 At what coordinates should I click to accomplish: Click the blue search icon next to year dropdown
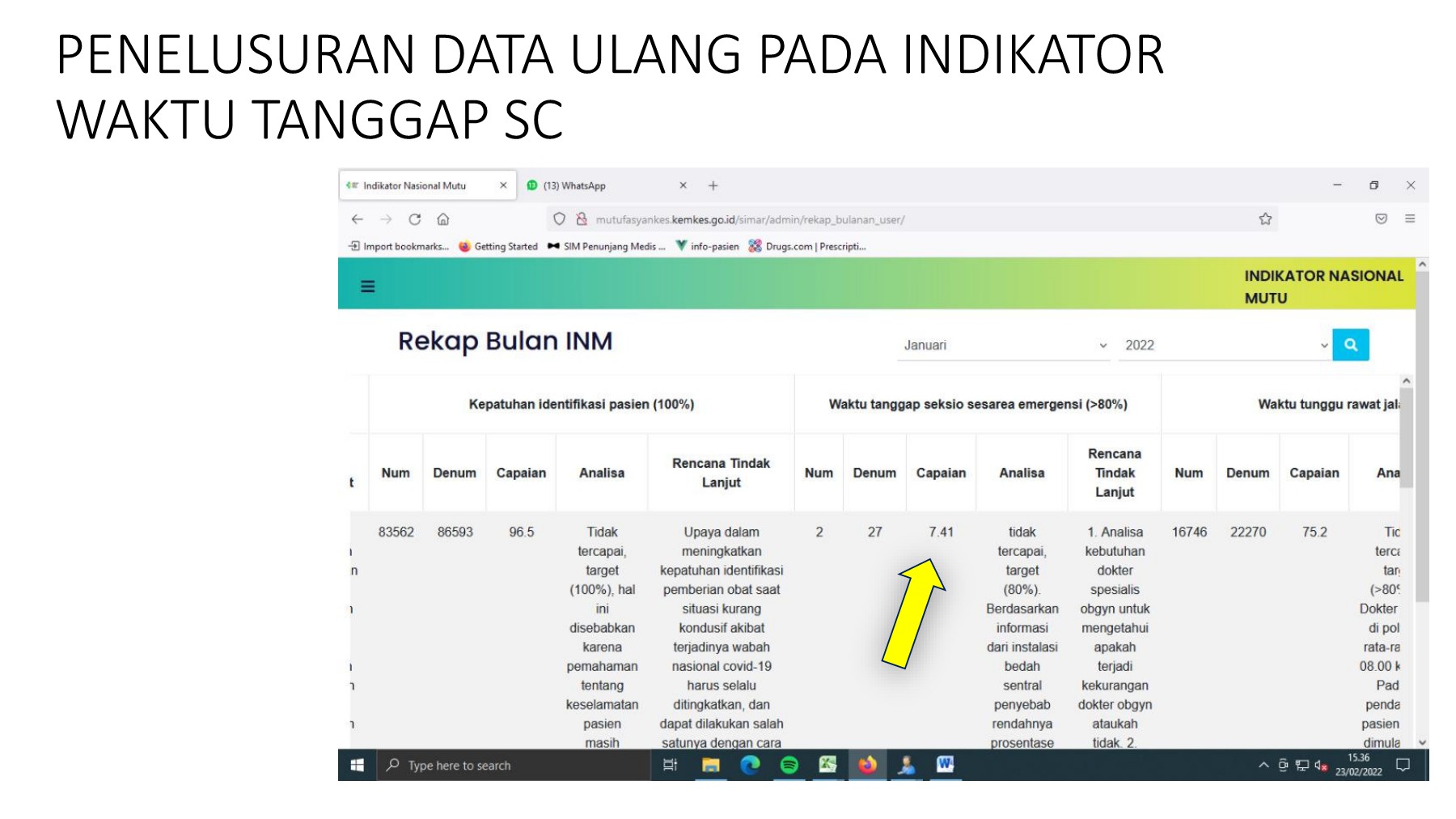pyautogui.click(x=1351, y=345)
